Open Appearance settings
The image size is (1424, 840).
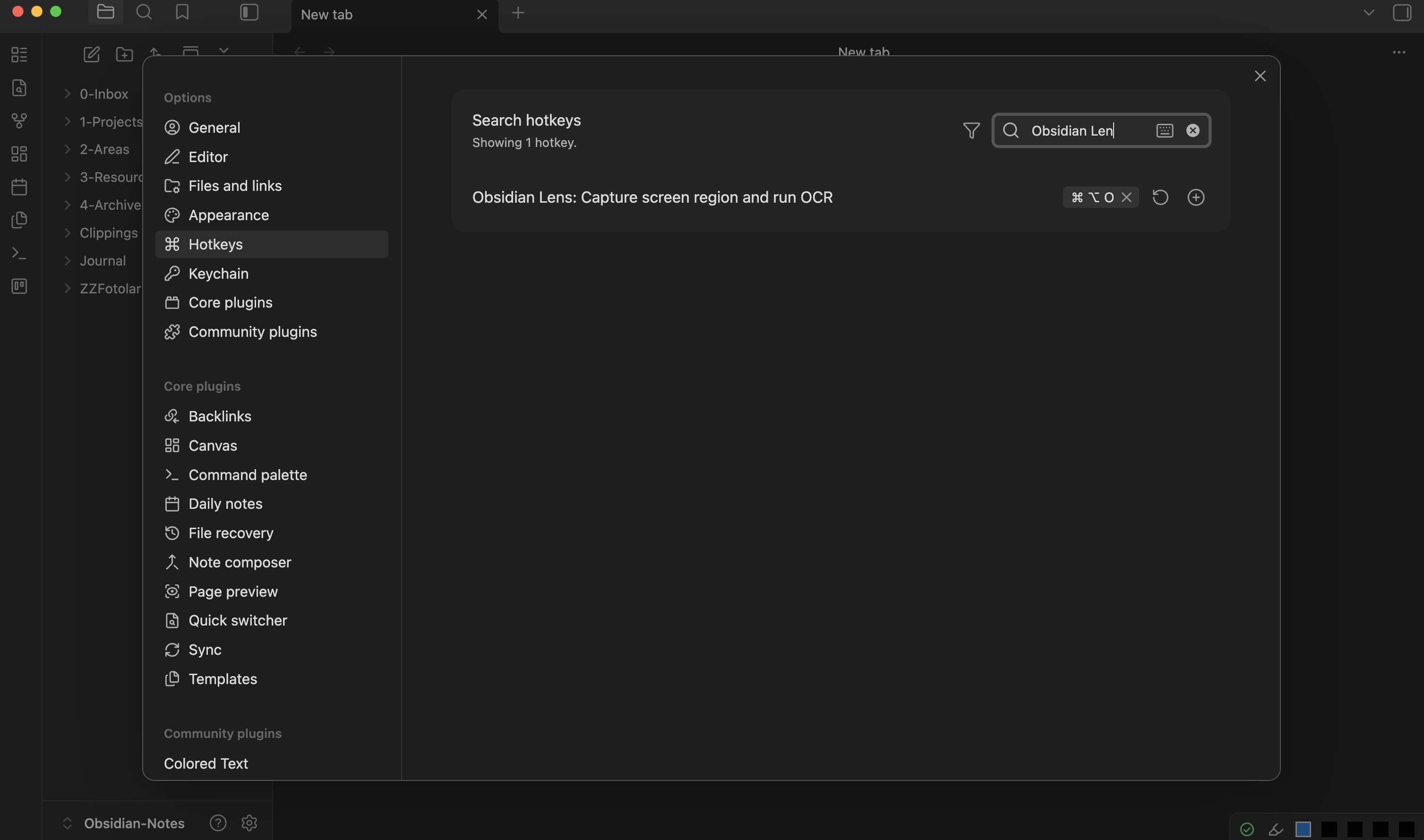pyautogui.click(x=272, y=215)
